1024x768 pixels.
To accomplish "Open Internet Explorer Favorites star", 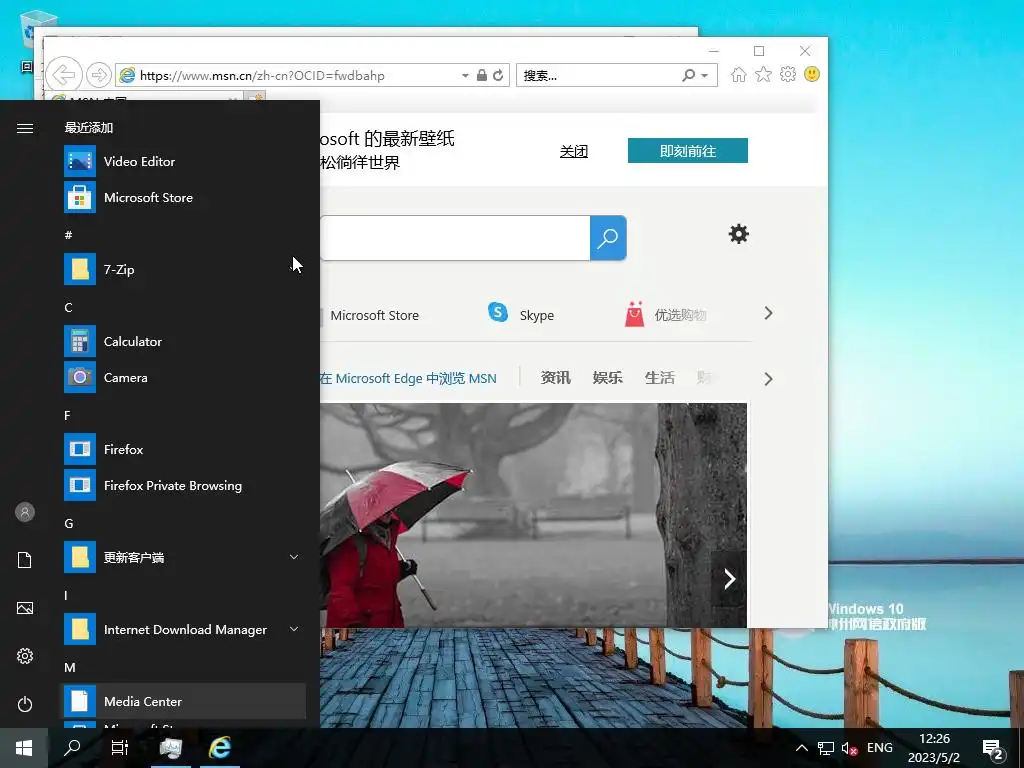I will [x=763, y=74].
